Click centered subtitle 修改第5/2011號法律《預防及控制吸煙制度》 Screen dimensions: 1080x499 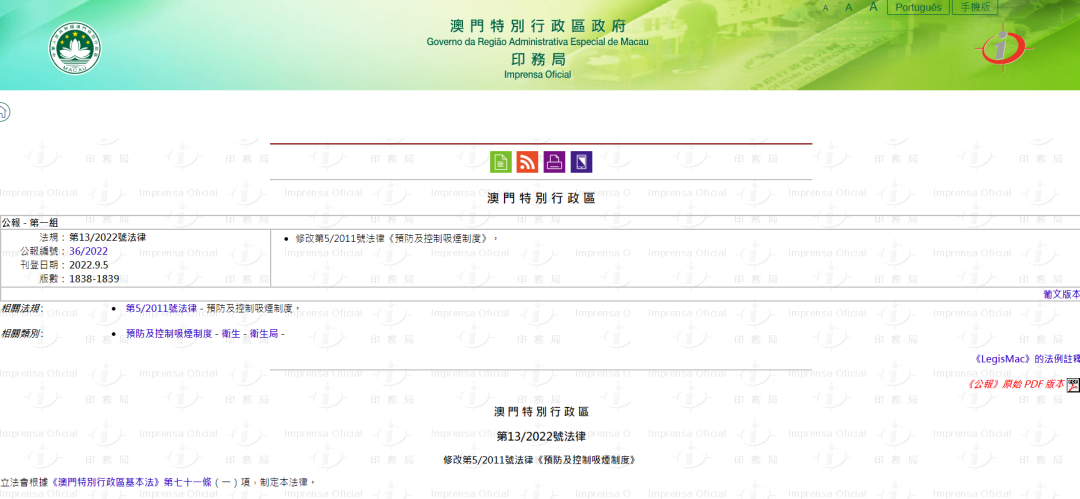539,460
